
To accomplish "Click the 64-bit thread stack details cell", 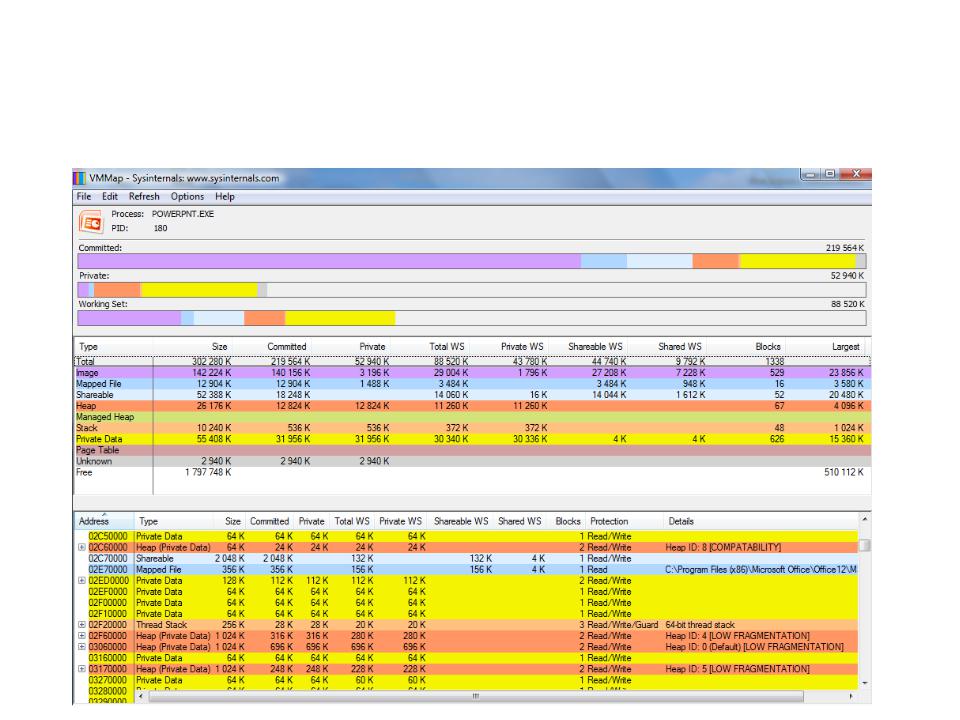I will 700,624.
